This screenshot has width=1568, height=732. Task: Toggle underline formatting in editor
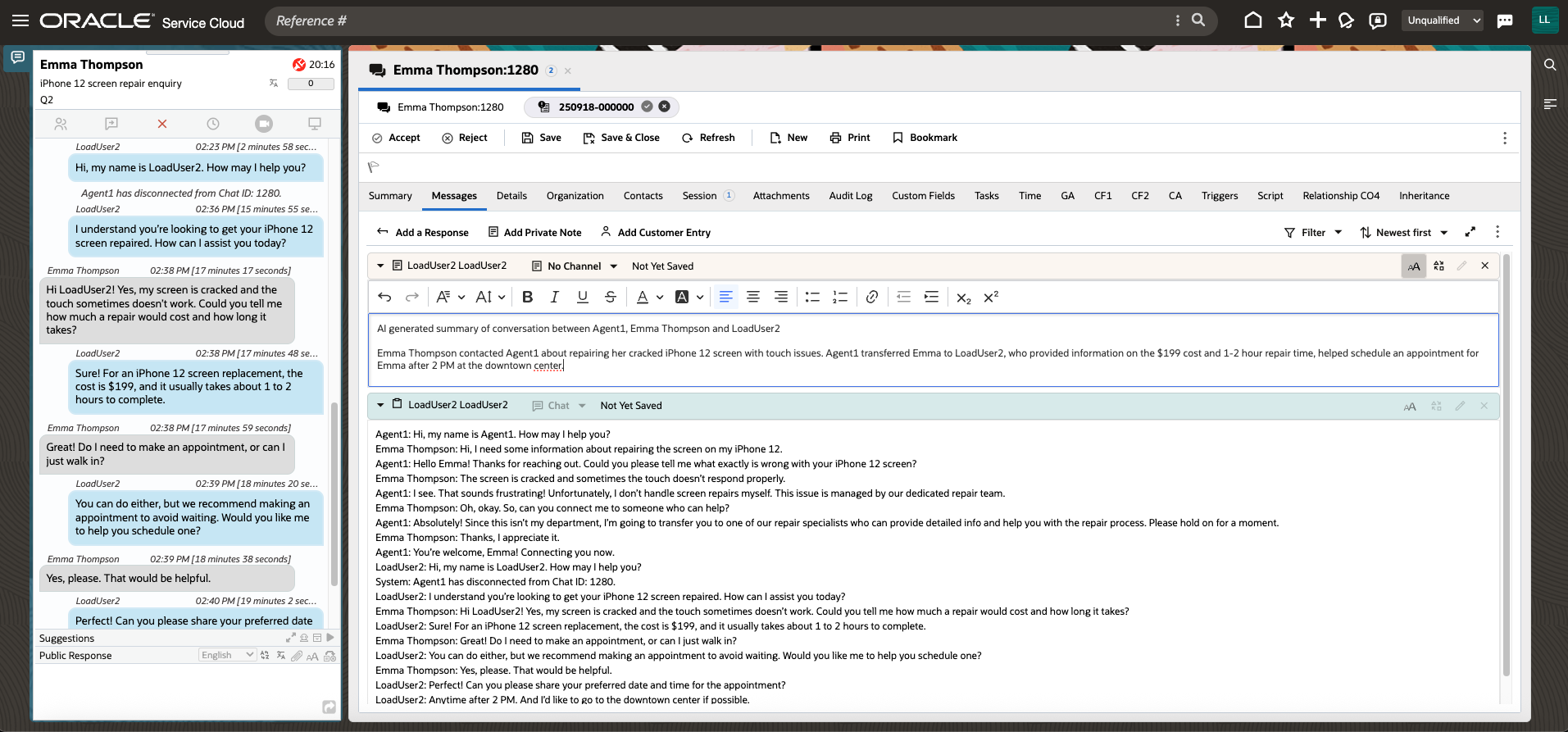tap(583, 297)
